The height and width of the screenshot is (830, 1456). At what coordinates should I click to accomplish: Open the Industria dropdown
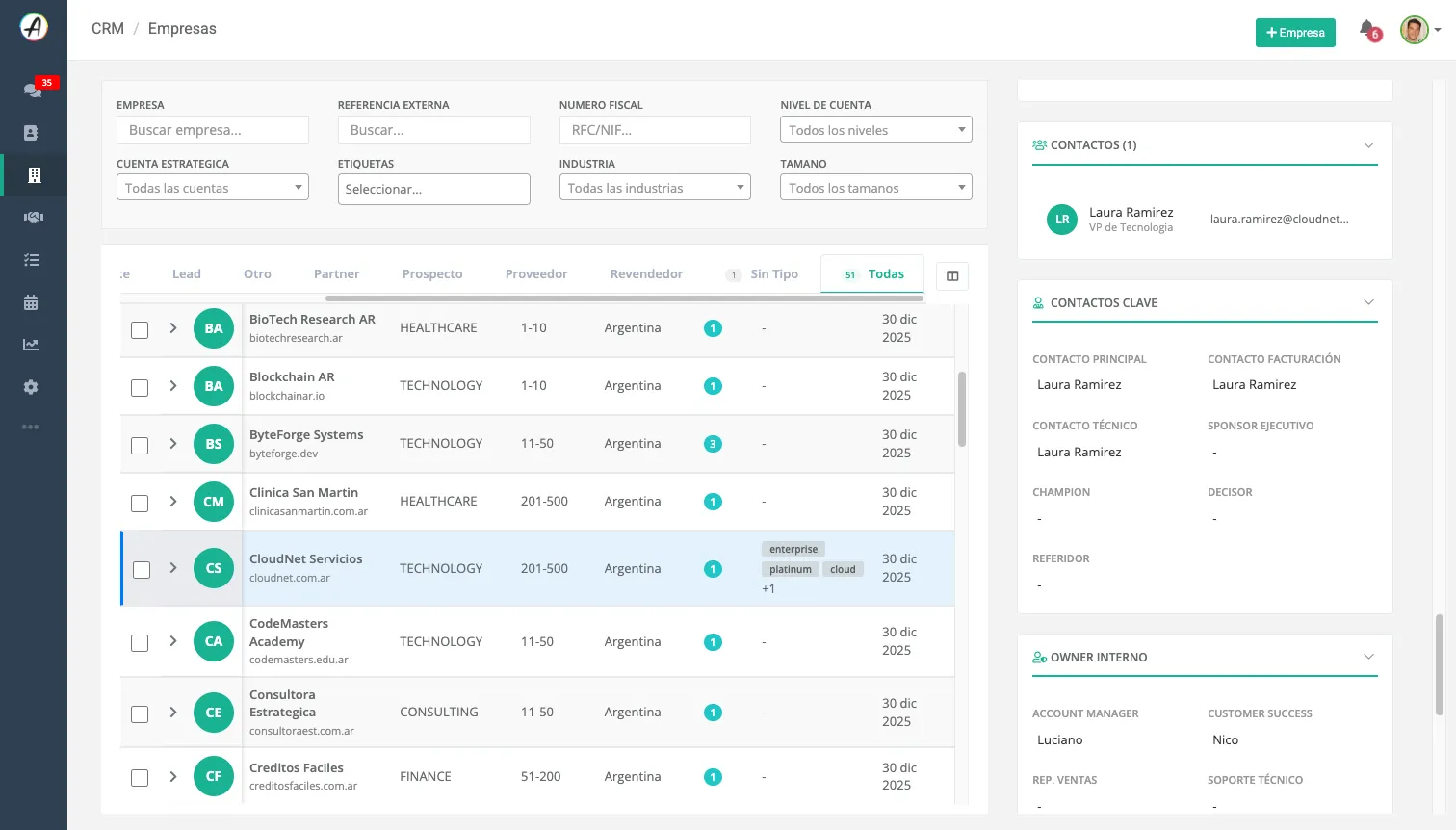655,188
